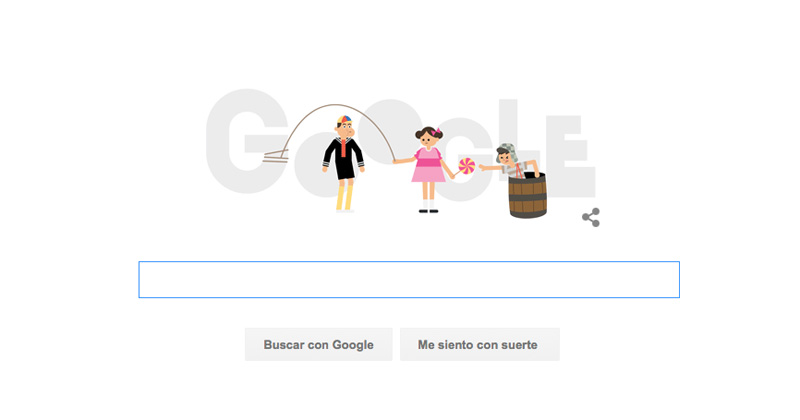Click the girl's black shoes

click(x=429, y=210)
